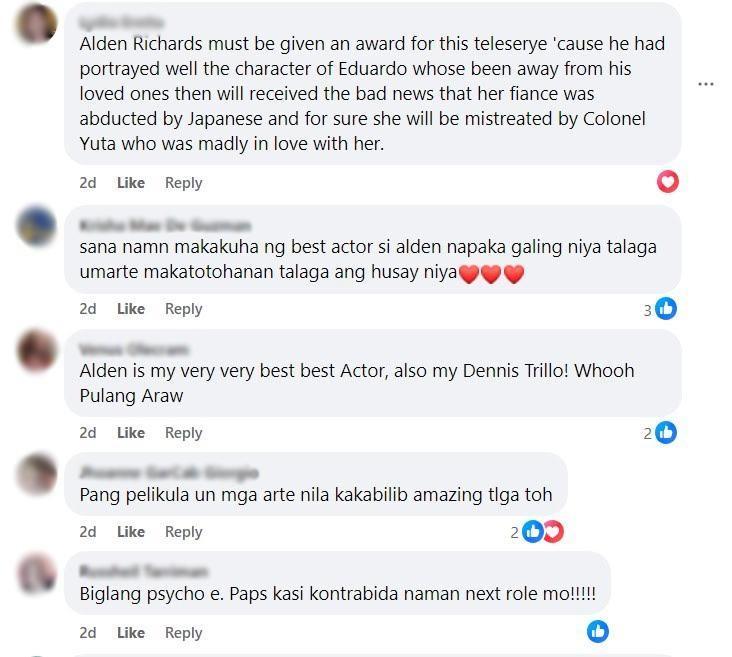The image size is (732, 657).
Task: Open avatar of Pulang Araw commenter
Action: [36, 350]
